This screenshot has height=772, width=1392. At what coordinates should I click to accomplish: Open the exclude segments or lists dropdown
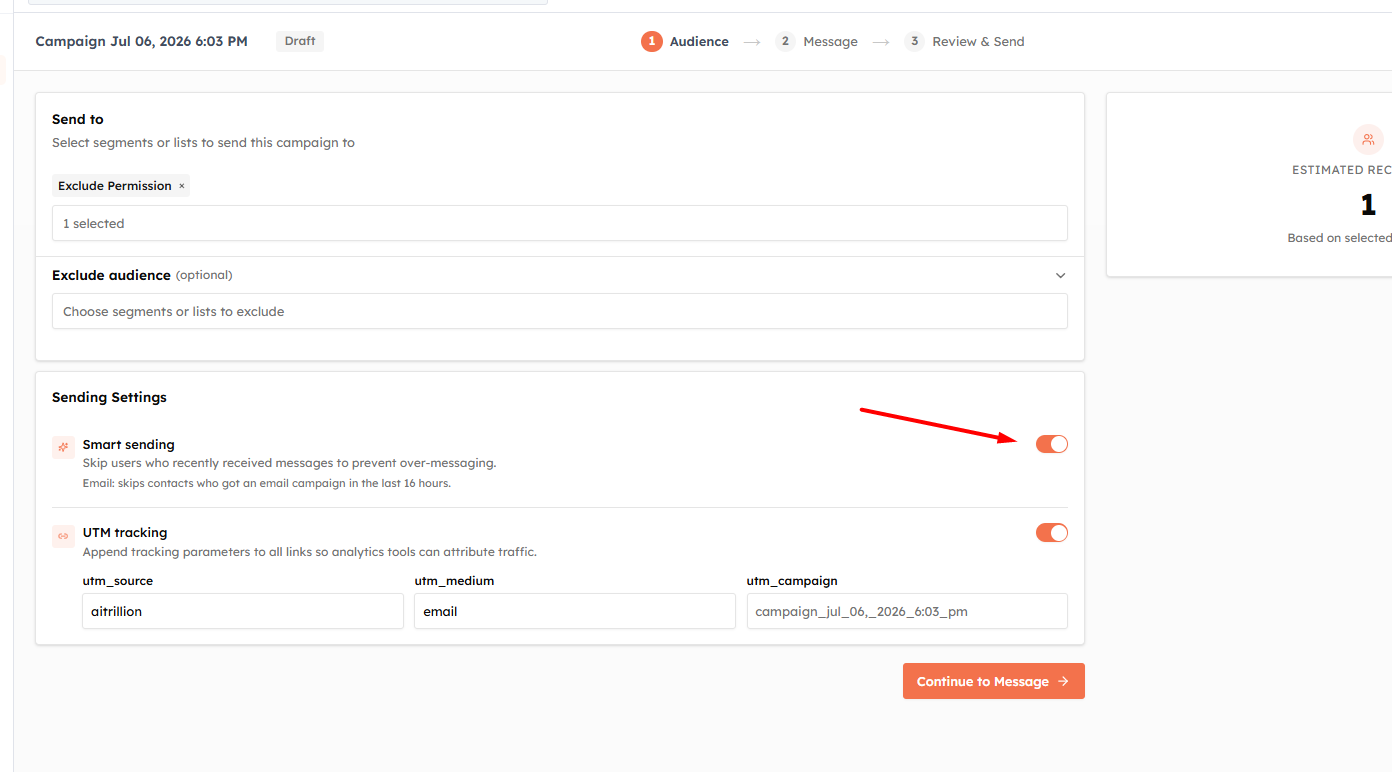pyautogui.click(x=560, y=311)
